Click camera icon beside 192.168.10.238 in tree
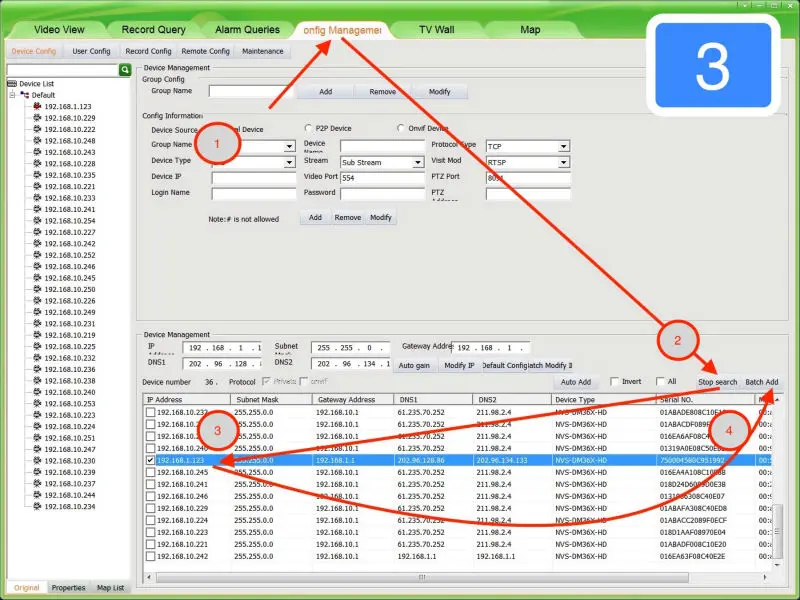800x600 pixels. pos(37,381)
